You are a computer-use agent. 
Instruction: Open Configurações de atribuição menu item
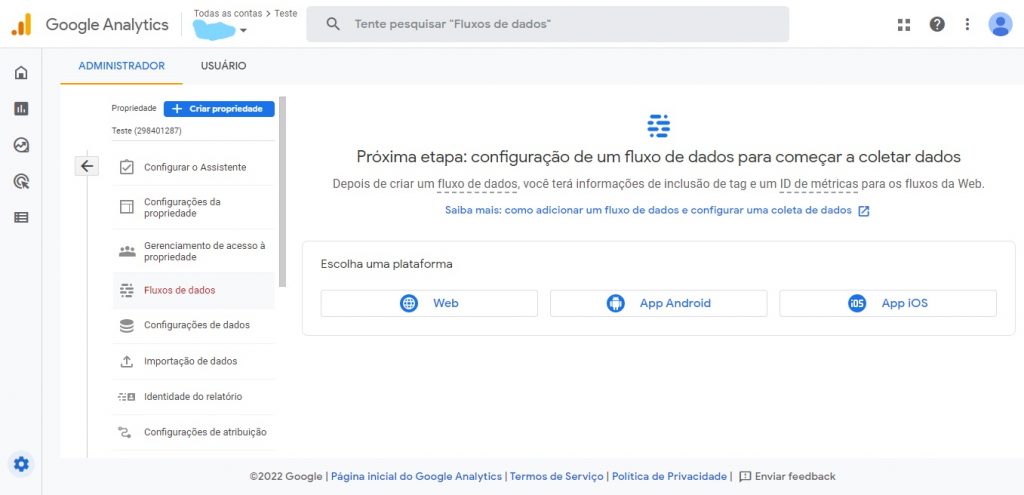(193, 432)
